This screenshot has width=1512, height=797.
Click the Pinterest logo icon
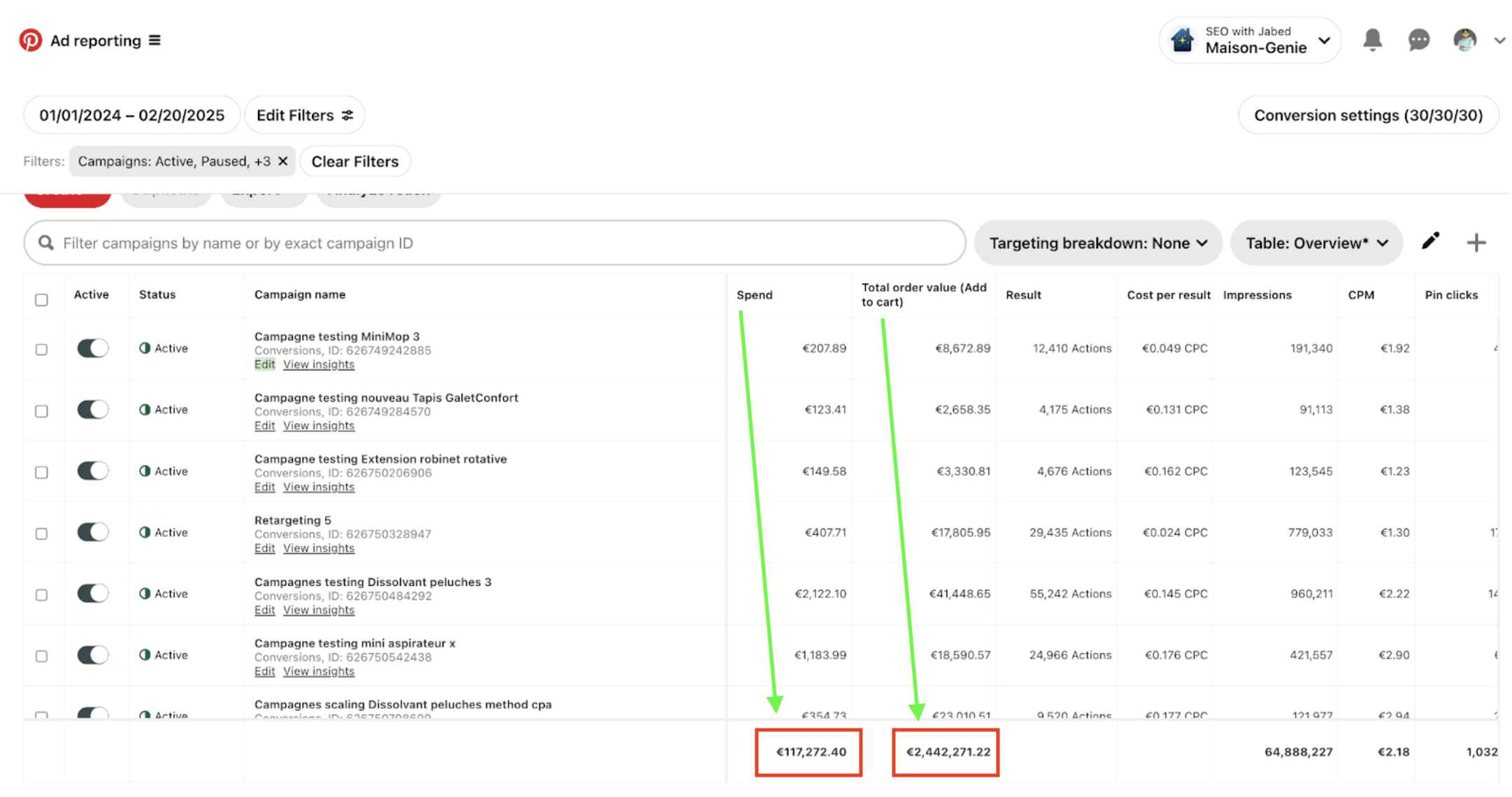point(30,41)
